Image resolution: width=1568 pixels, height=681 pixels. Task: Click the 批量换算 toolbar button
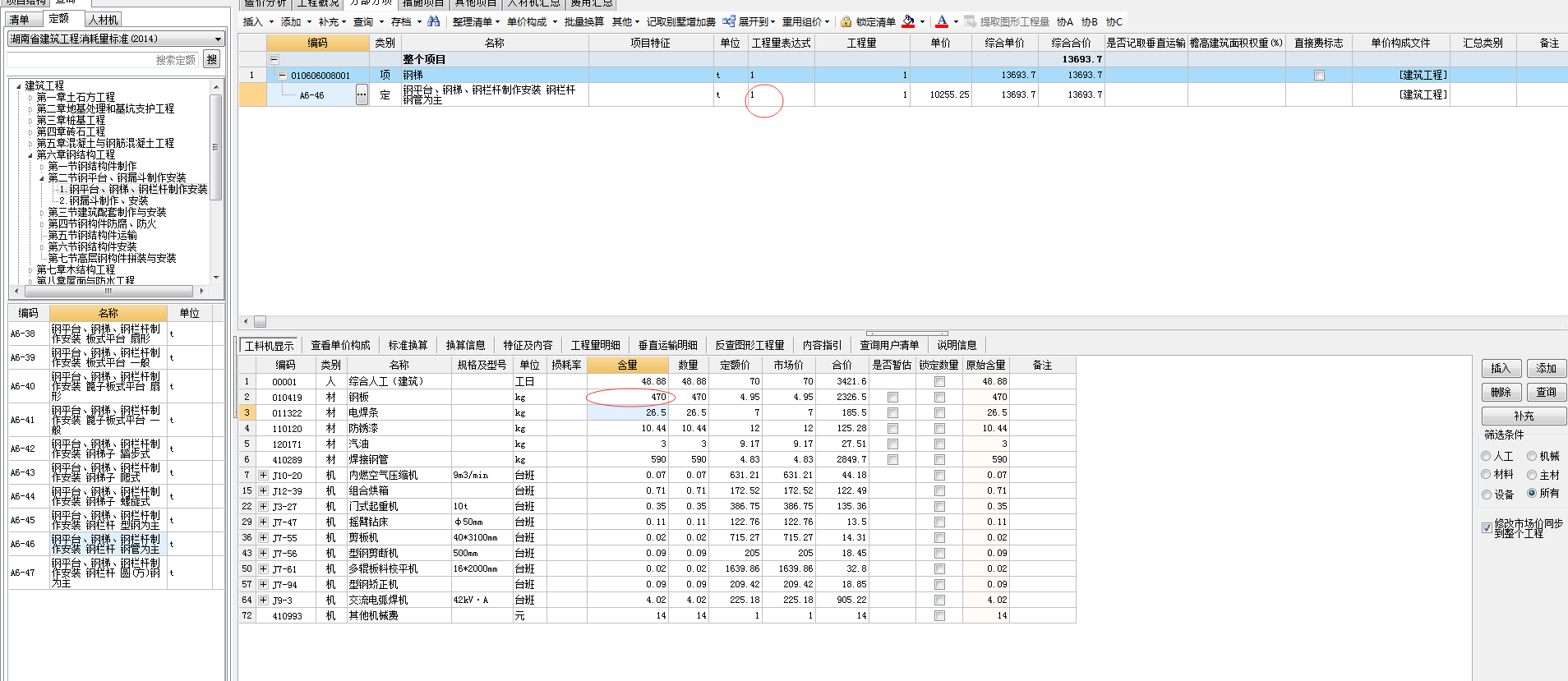click(583, 22)
